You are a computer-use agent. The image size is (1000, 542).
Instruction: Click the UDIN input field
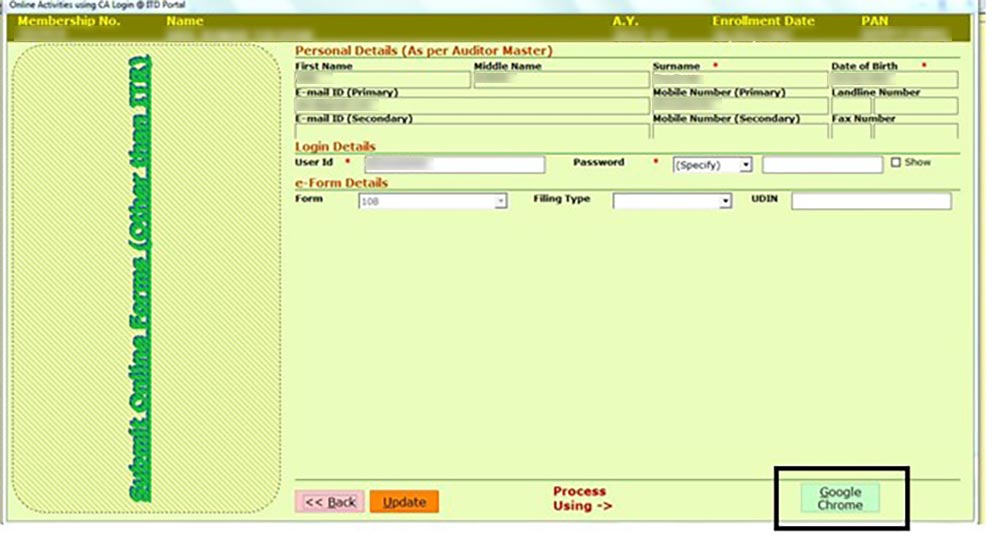coord(871,202)
